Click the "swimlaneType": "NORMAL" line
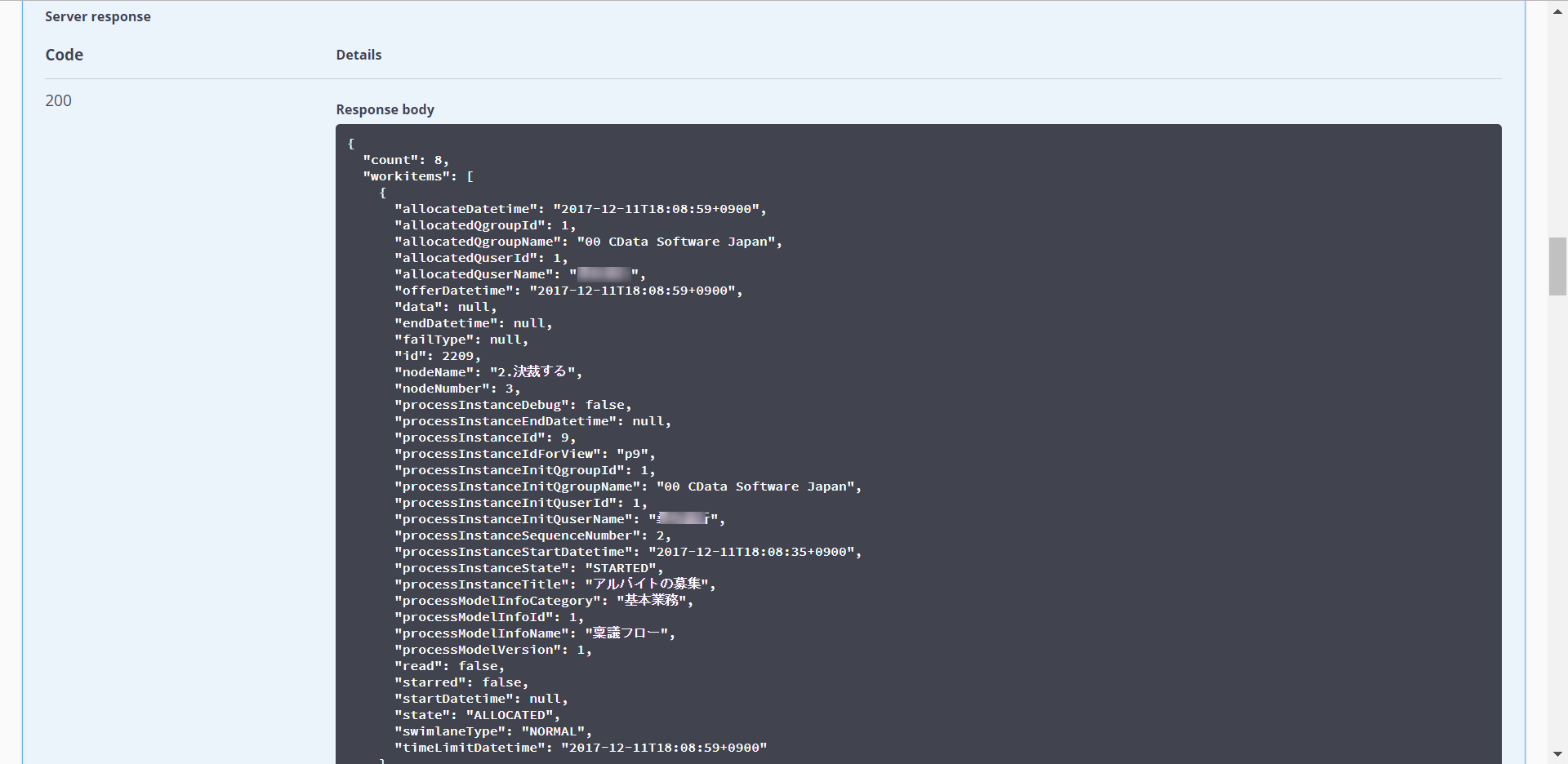This screenshot has height=764, width=1568. [493, 731]
